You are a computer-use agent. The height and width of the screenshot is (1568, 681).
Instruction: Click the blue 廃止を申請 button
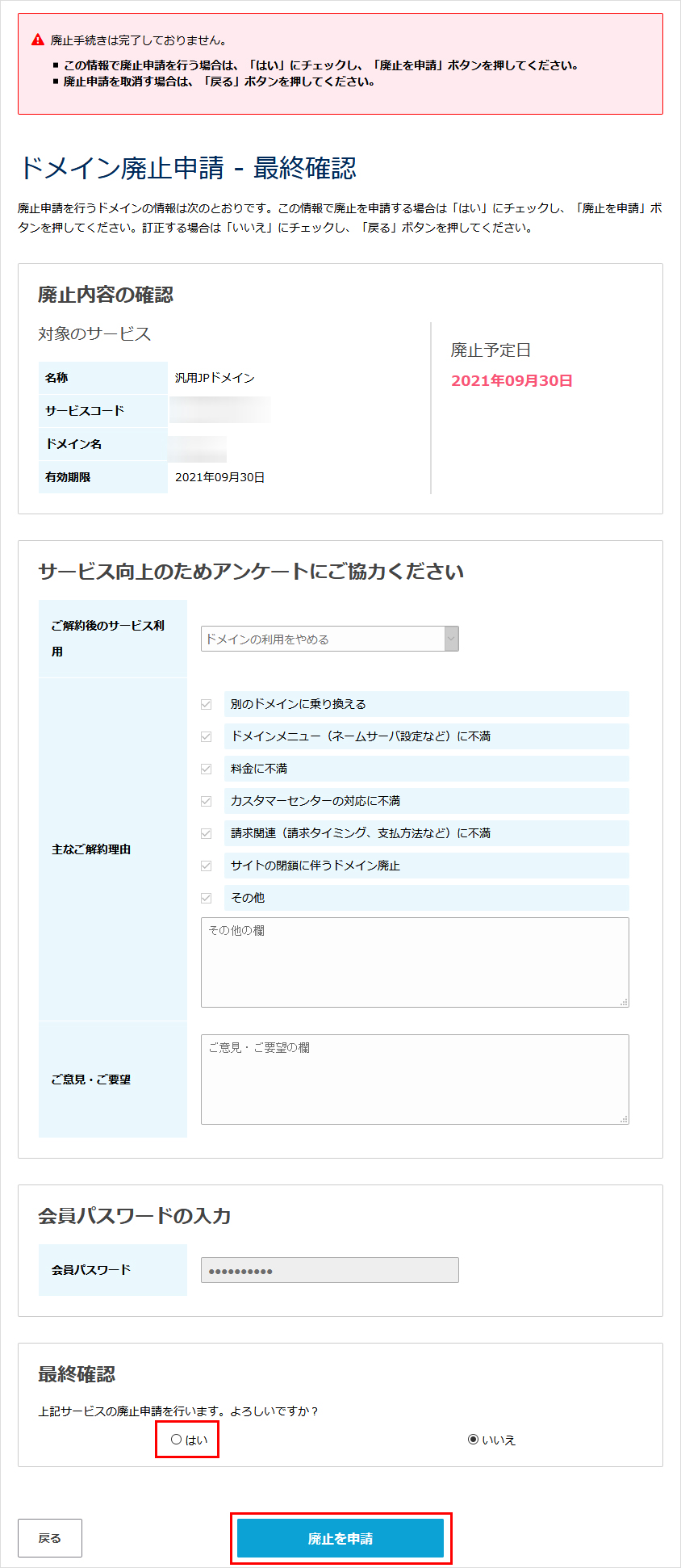(340, 1538)
